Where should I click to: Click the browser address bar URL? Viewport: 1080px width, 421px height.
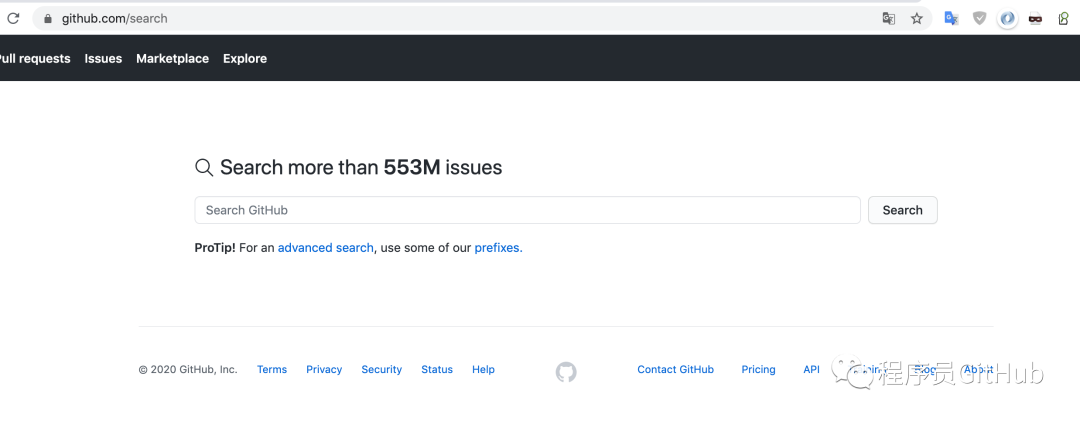coord(115,18)
